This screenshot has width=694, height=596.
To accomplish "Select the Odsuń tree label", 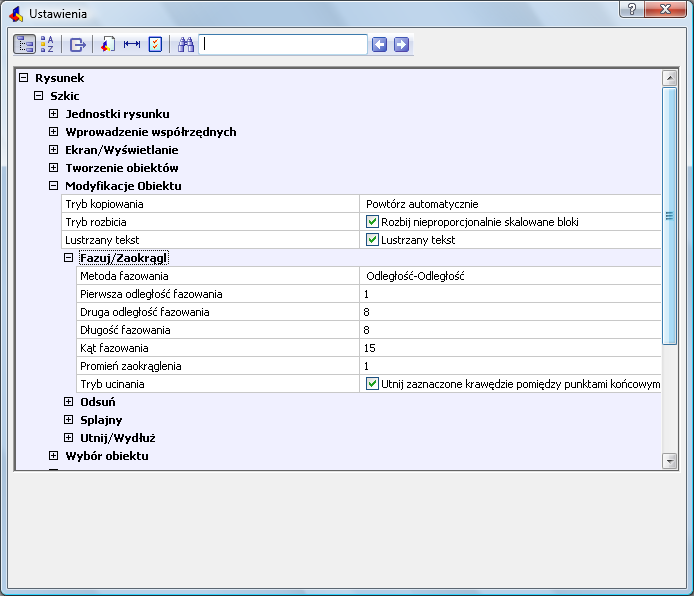I will point(98,402).
